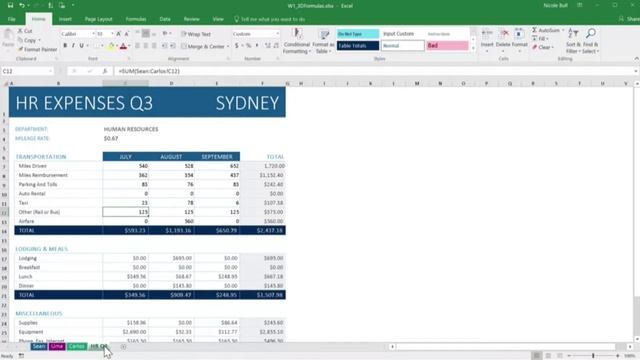Click the zoom slider in status bar
640x360 pixels.
tap(593, 356)
